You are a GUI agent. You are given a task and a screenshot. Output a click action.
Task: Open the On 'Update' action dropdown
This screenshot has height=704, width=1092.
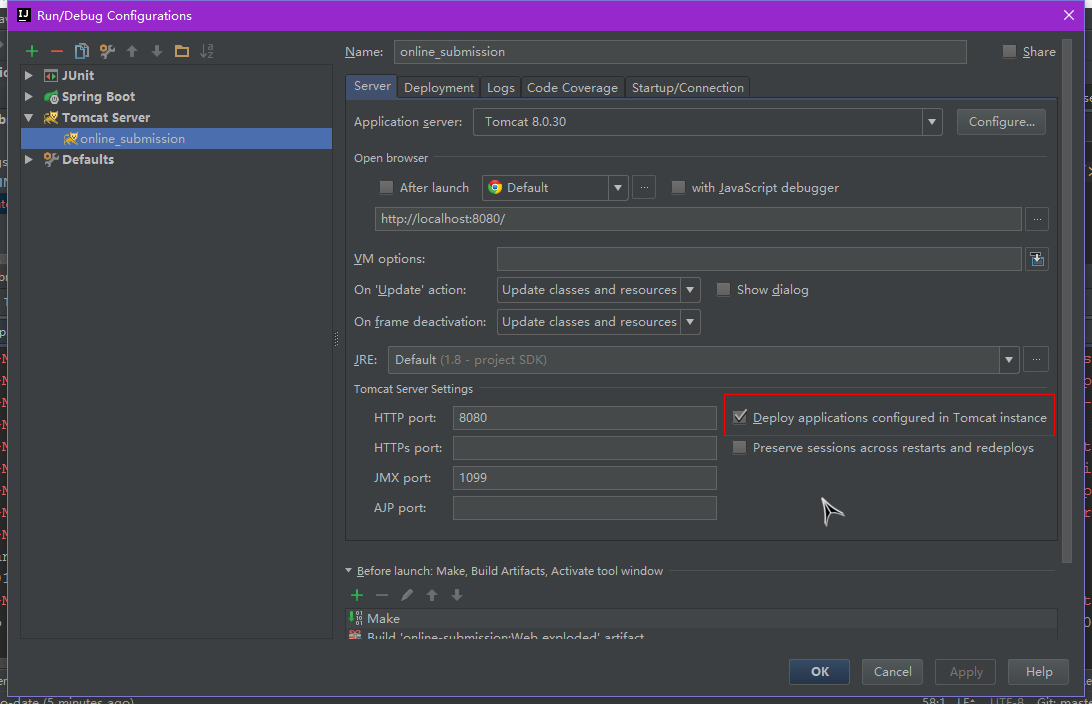coord(690,290)
